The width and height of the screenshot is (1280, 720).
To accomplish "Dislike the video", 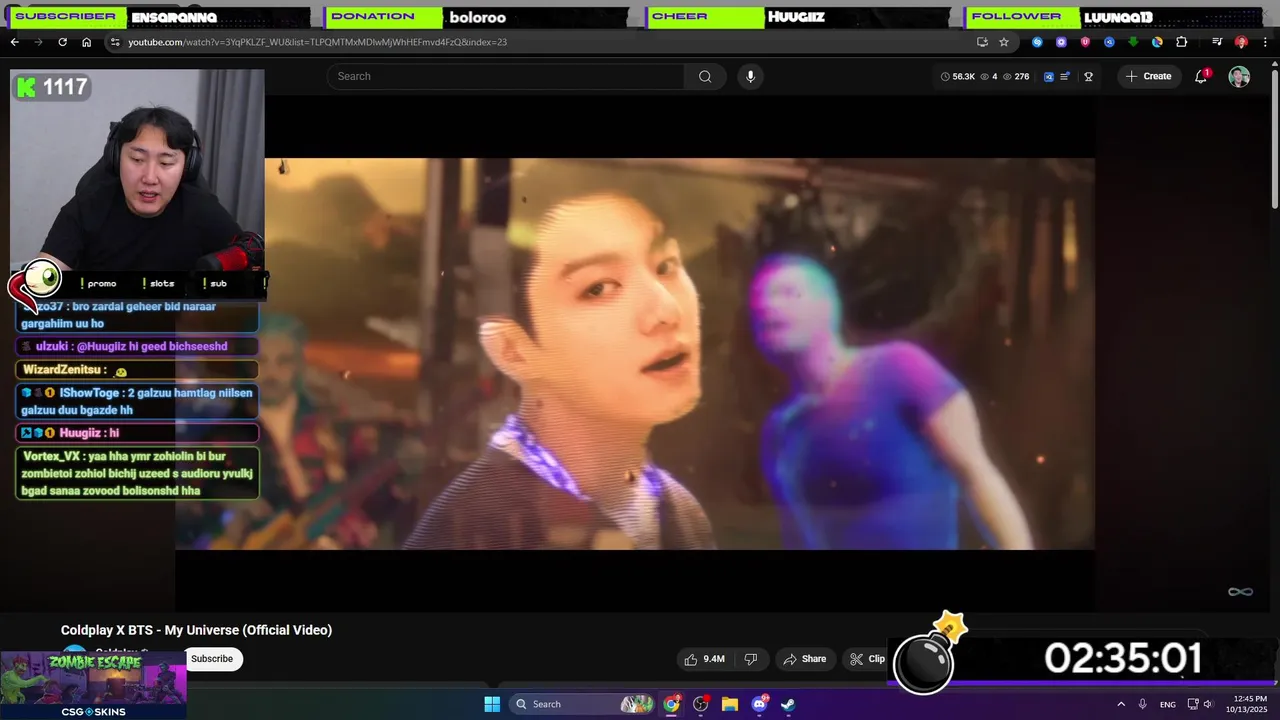I will point(751,659).
